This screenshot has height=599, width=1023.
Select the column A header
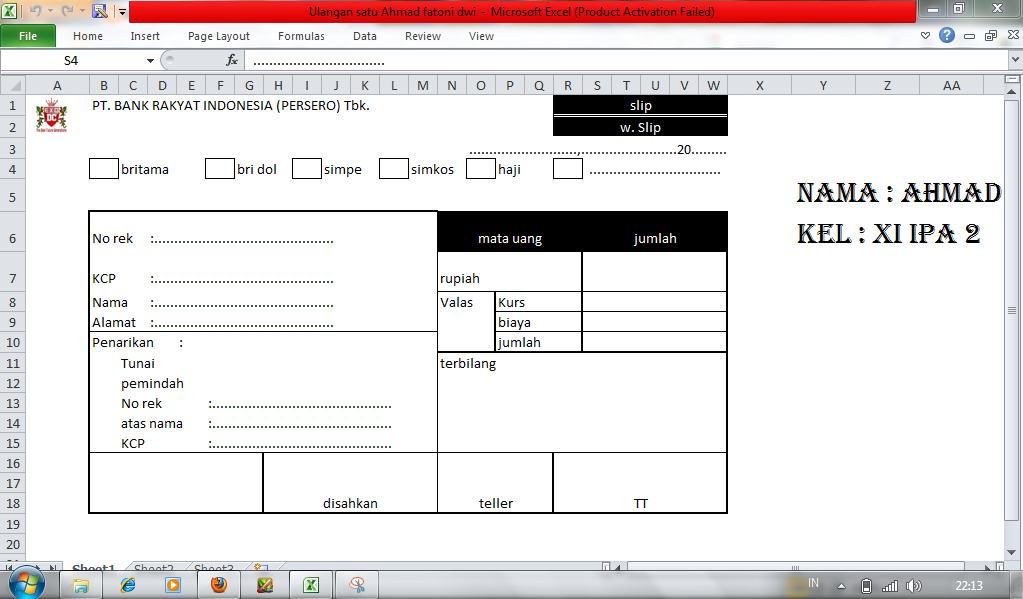(57, 85)
